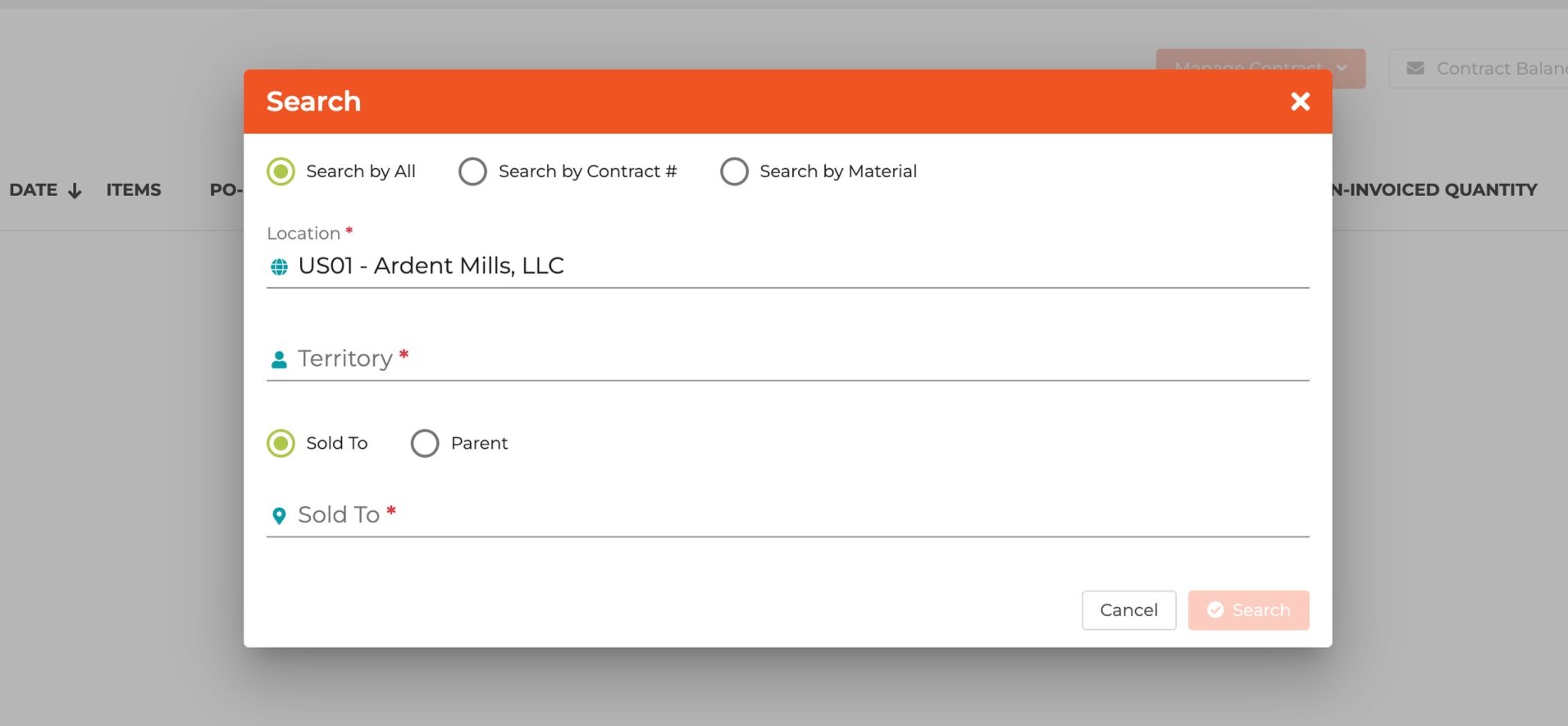Viewport: 1568px width, 726px height.
Task: Select the Parent radio option
Action: (x=425, y=443)
